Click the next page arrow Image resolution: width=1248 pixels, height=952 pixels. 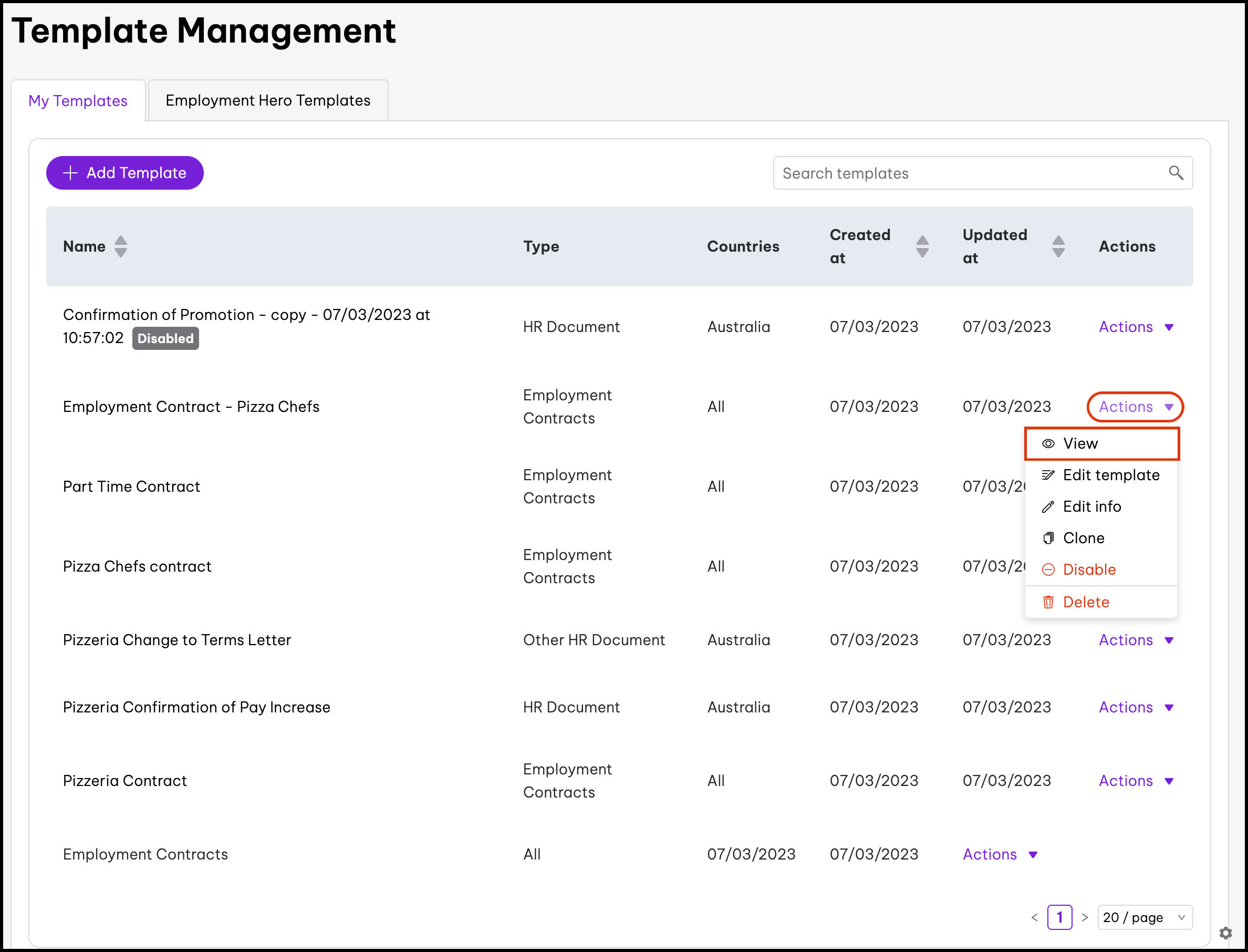[1084, 917]
